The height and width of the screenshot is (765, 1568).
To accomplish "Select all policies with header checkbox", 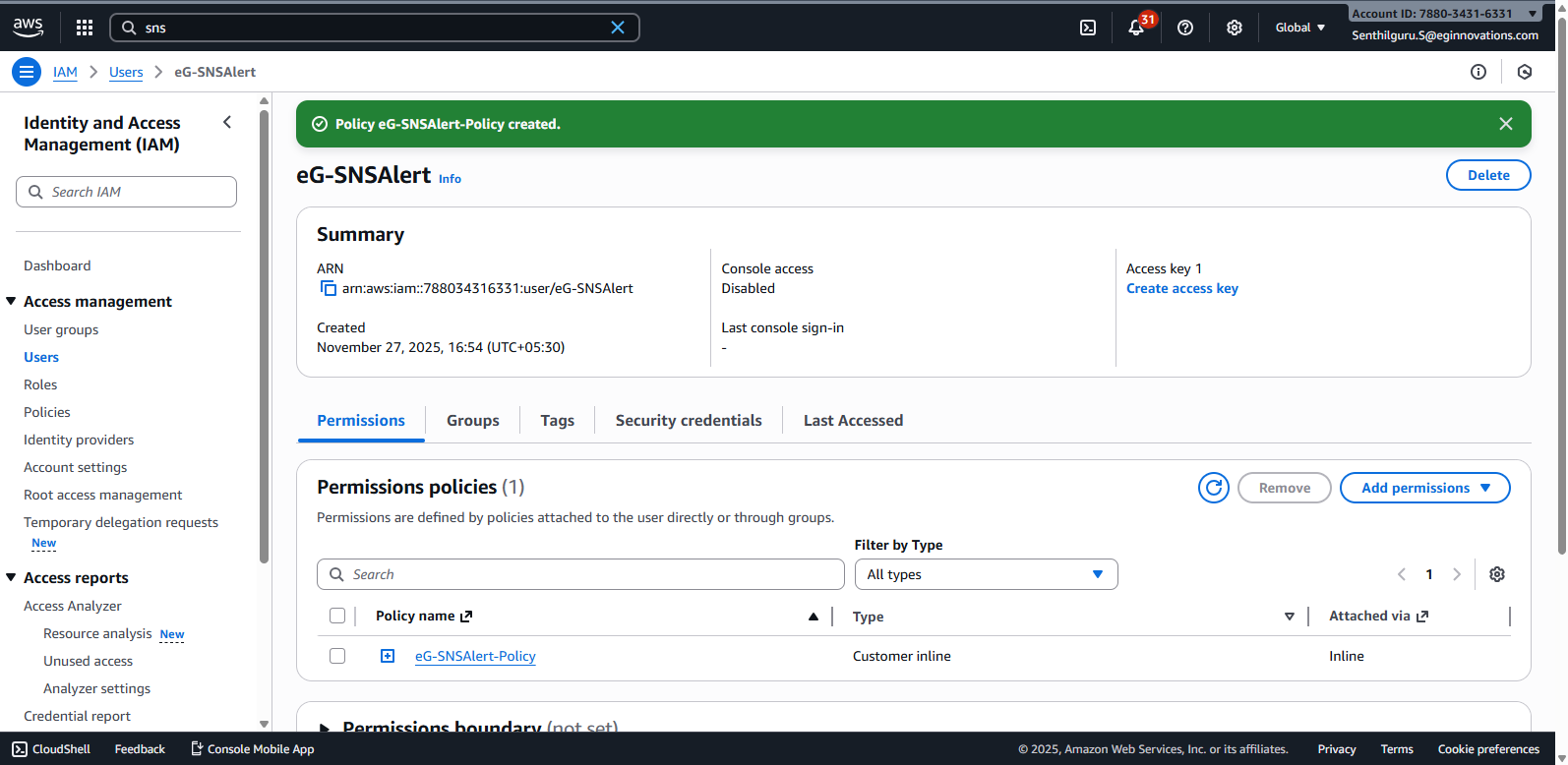I will pyautogui.click(x=337, y=617).
